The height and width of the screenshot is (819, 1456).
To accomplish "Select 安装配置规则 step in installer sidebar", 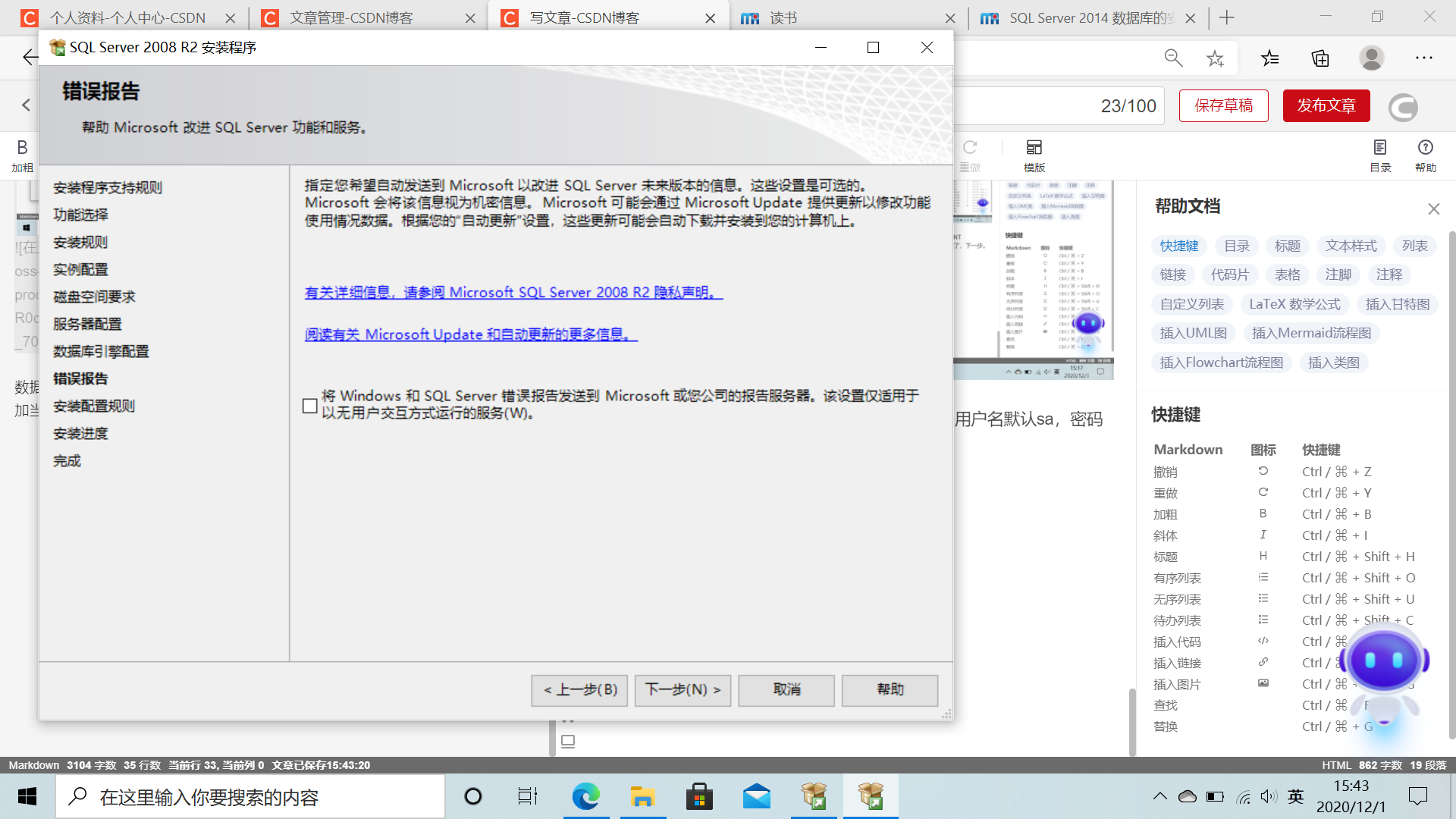I will tap(94, 406).
